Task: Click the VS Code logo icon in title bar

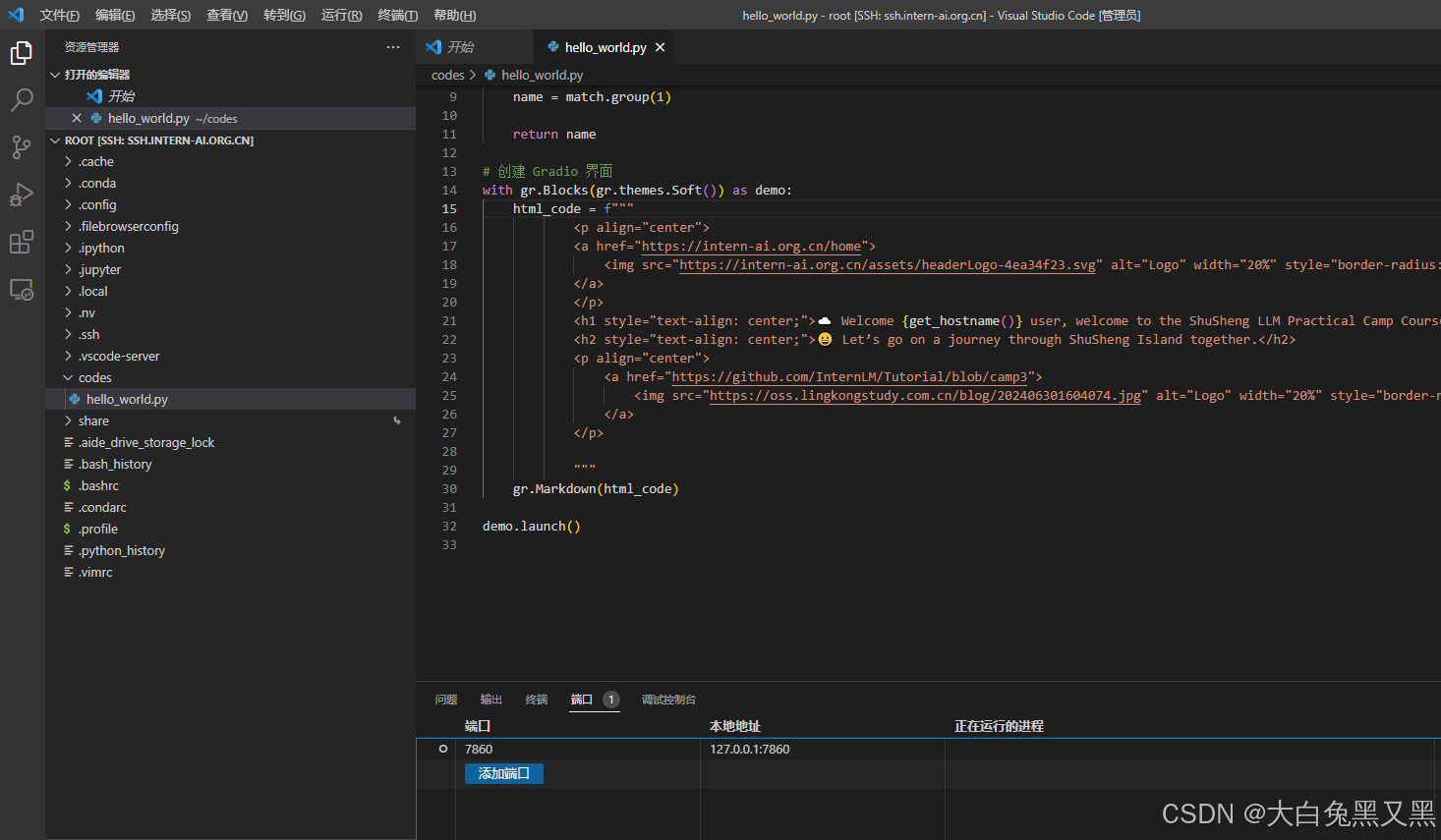Action: [x=16, y=15]
